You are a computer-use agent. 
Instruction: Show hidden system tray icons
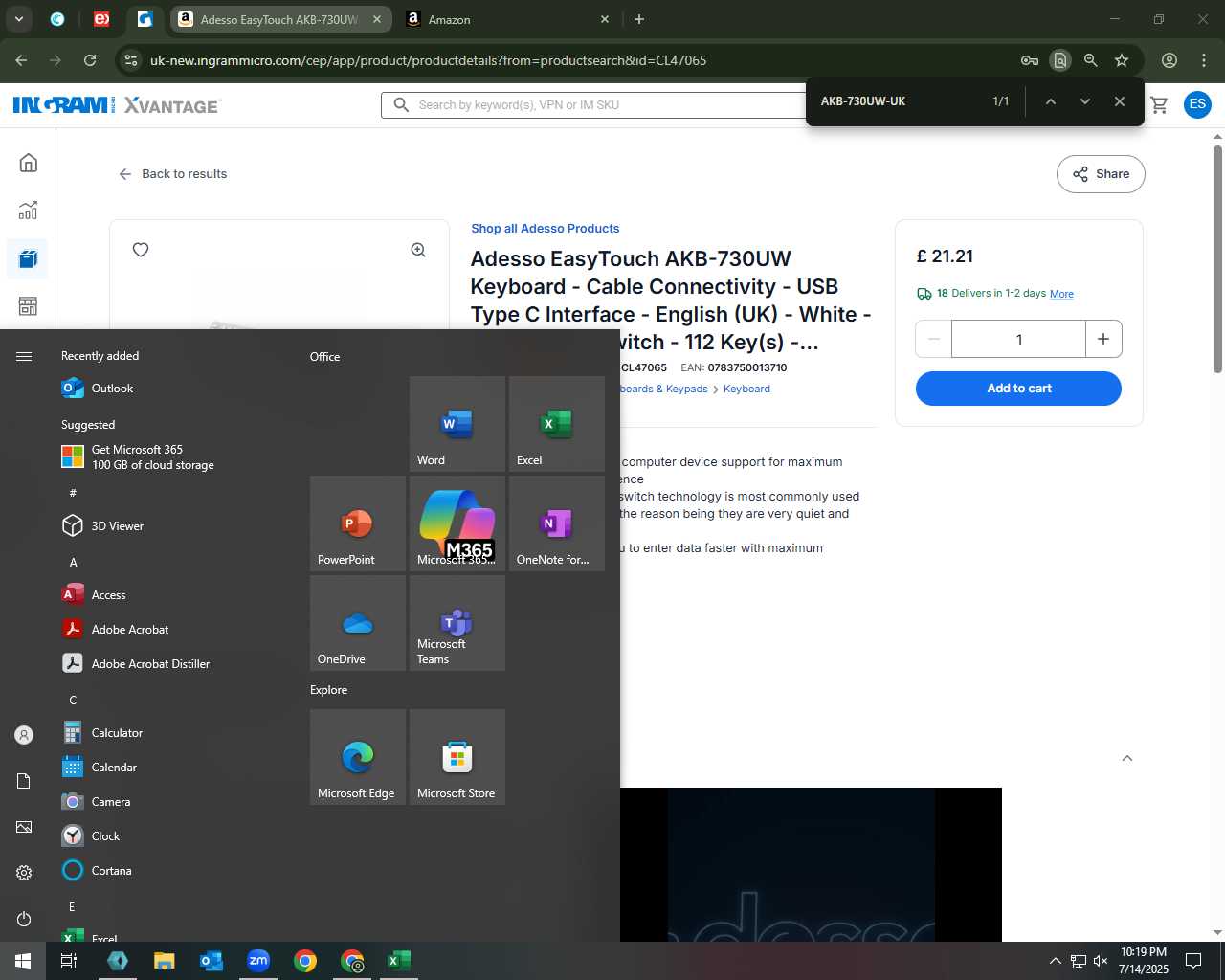(1055, 961)
